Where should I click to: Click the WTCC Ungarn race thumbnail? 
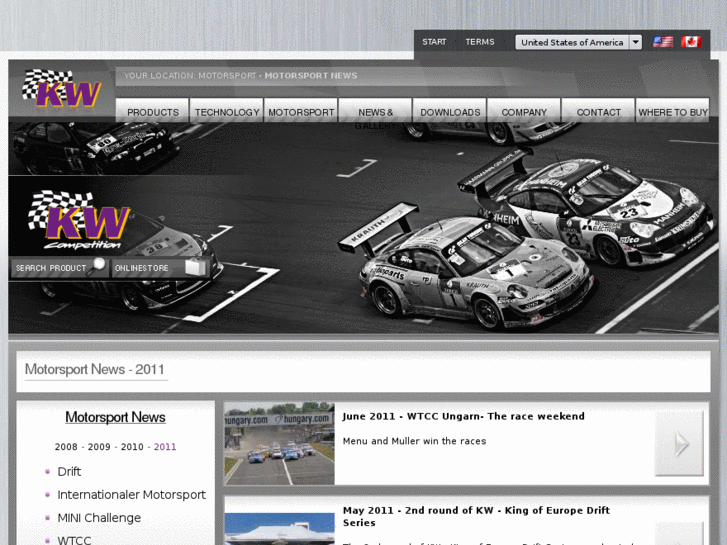279,444
